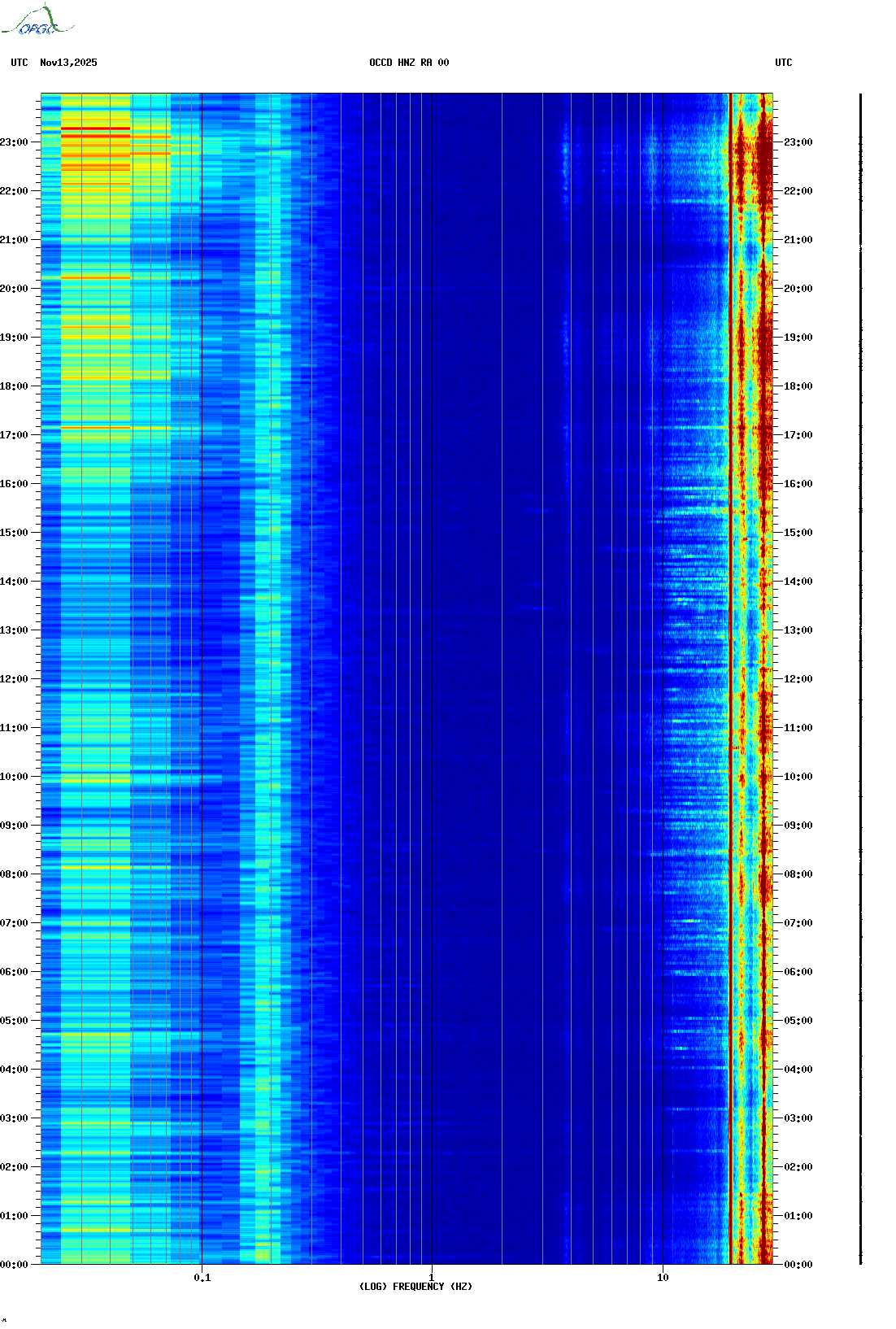The width and height of the screenshot is (896, 1329).
Task: Click the left 16:00 time label
Action: [14, 484]
